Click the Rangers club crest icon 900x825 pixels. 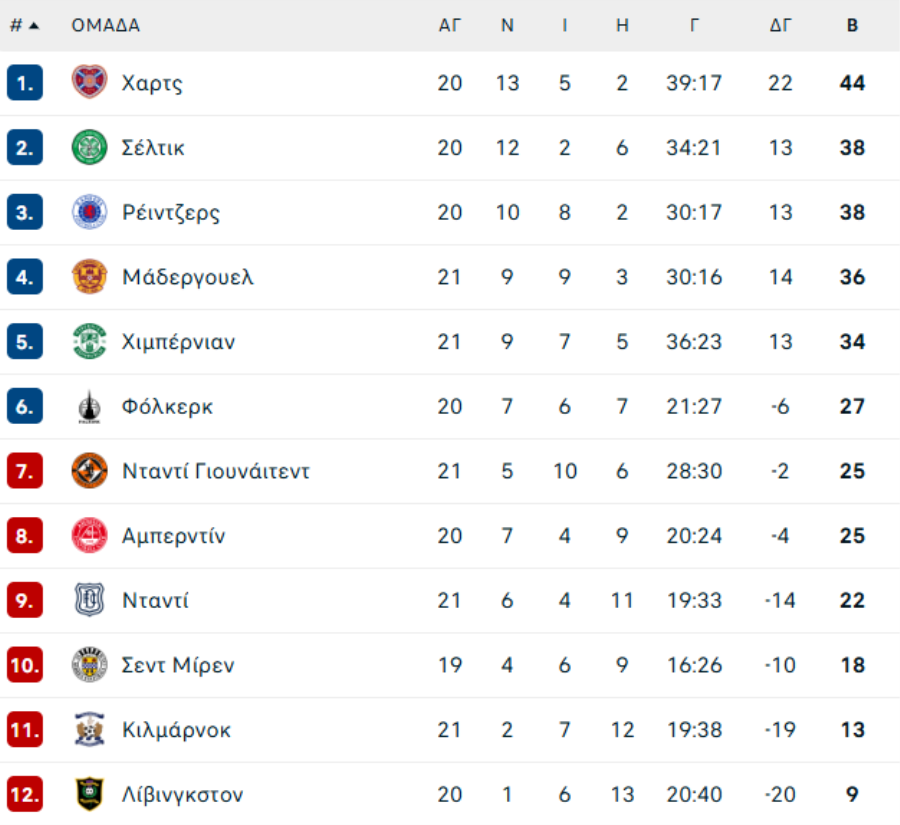89,212
